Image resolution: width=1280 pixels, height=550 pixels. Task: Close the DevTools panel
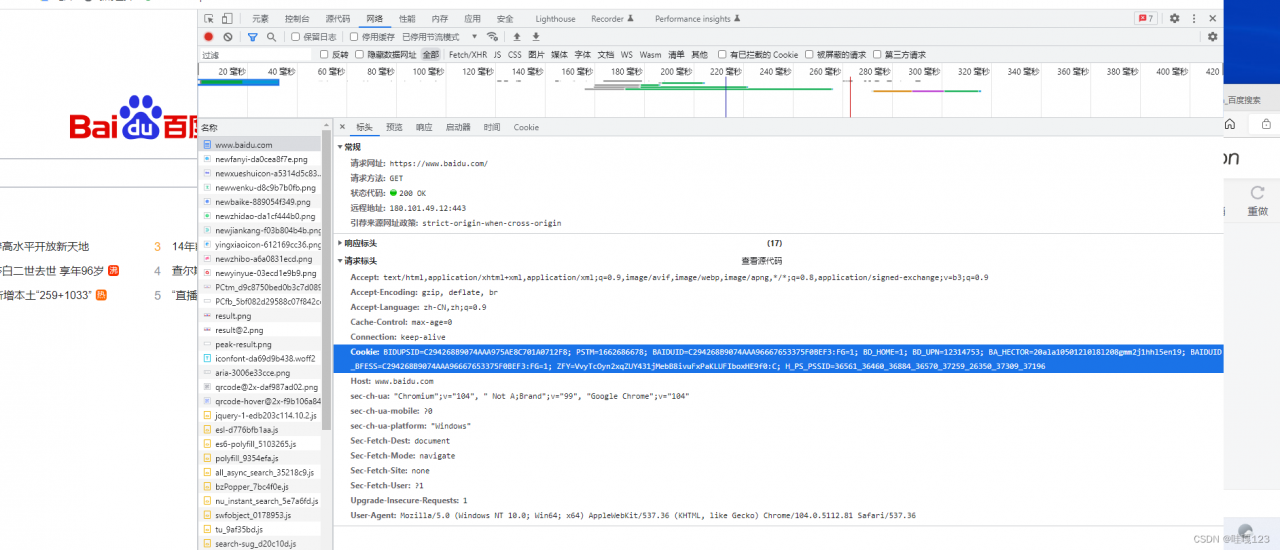(x=1213, y=19)
